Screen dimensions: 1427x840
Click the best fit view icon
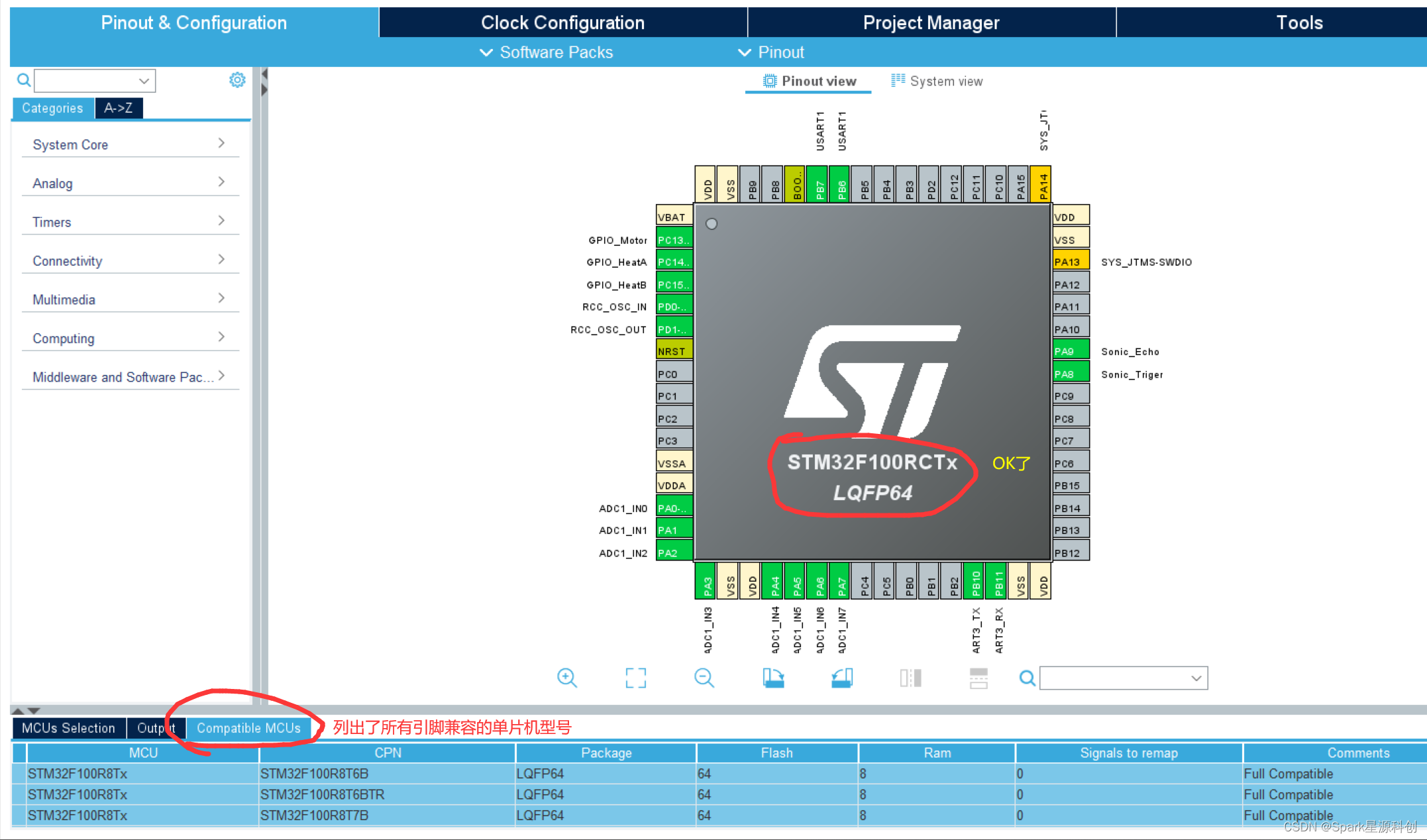point(635,678)
